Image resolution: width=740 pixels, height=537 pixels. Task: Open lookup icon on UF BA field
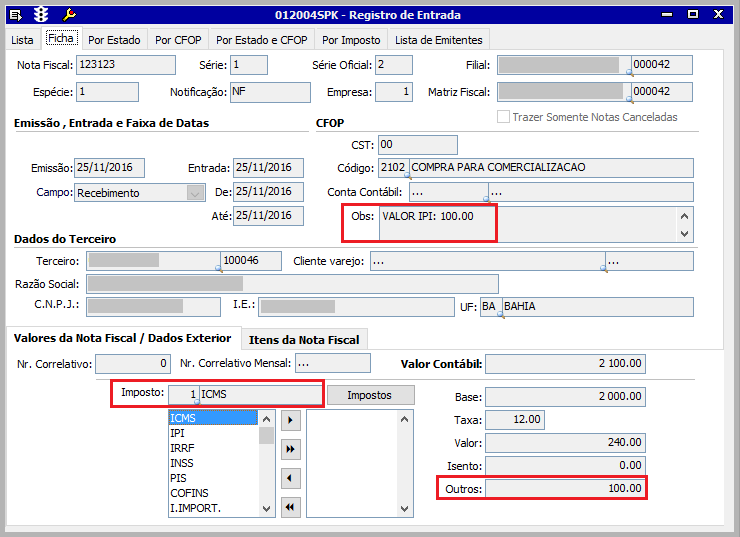tap(501, 314)
